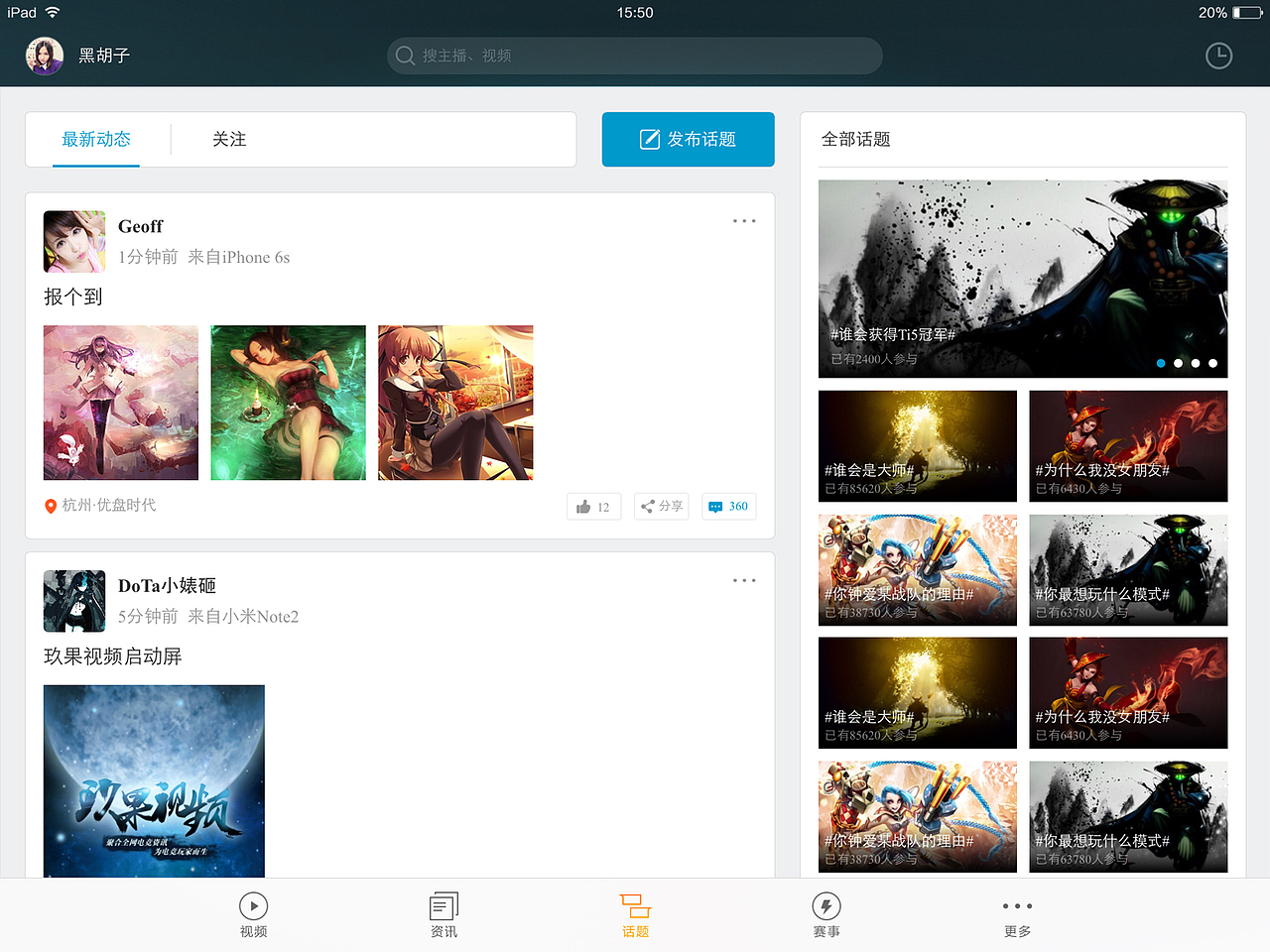Click the 发布话题 publish button
This screenshot has width=1270, height=952.
(688, 140)
